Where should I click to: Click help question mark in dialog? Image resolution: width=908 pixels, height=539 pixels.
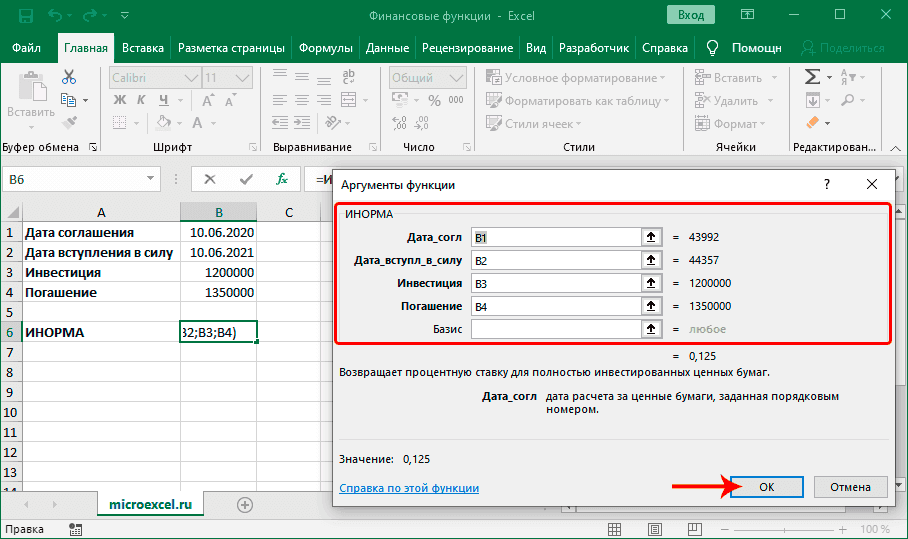coord(826,185)
